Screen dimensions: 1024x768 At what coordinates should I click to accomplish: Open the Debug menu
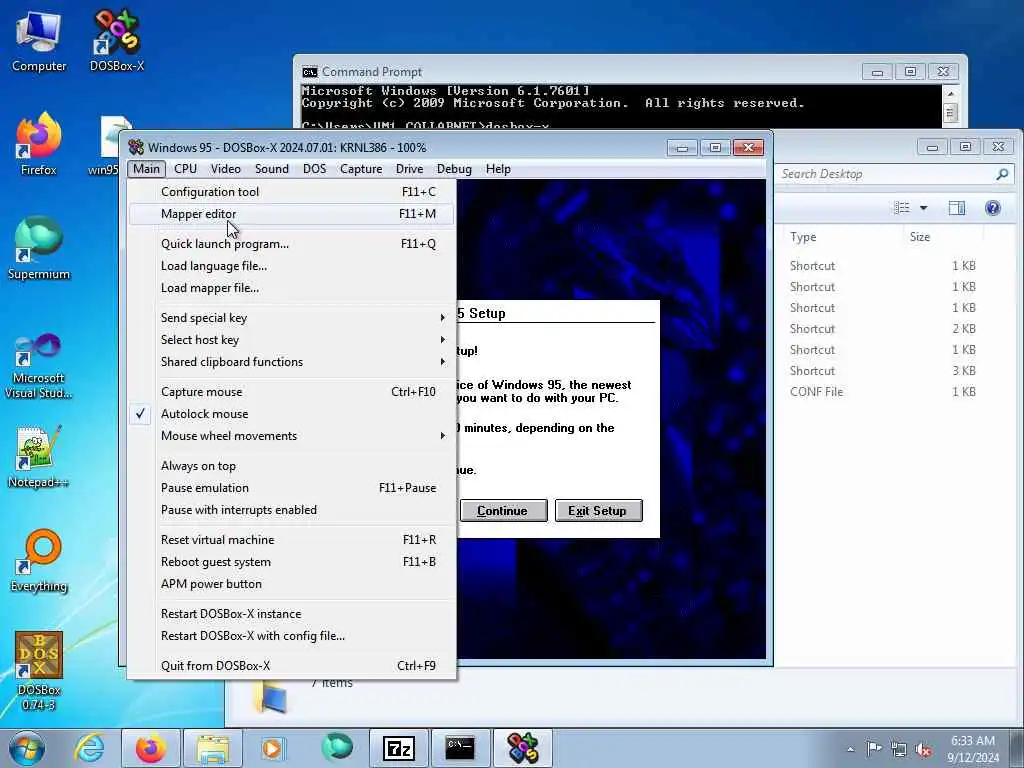pyautogui.click(x=454, y=169)
